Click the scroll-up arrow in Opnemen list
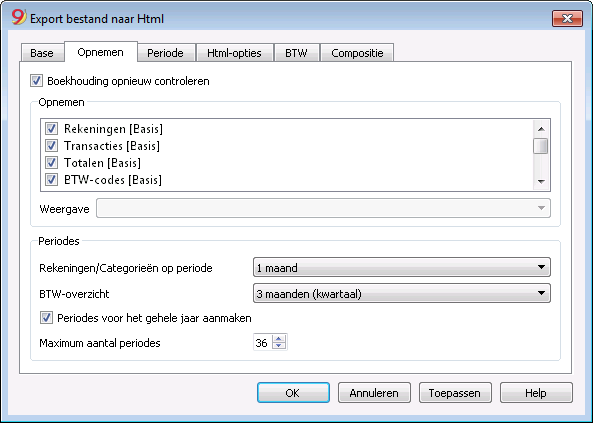This screenshot has width=593, height=423. point(541,129)
